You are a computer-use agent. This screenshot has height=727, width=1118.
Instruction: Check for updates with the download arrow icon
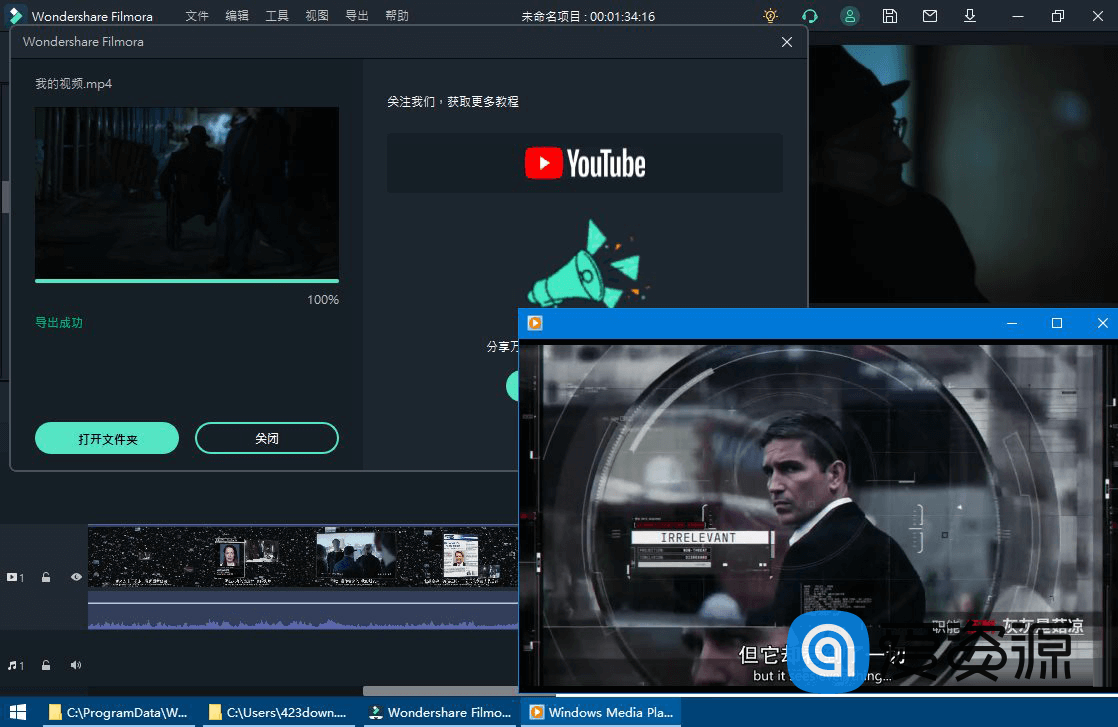(x=969, y=16)
